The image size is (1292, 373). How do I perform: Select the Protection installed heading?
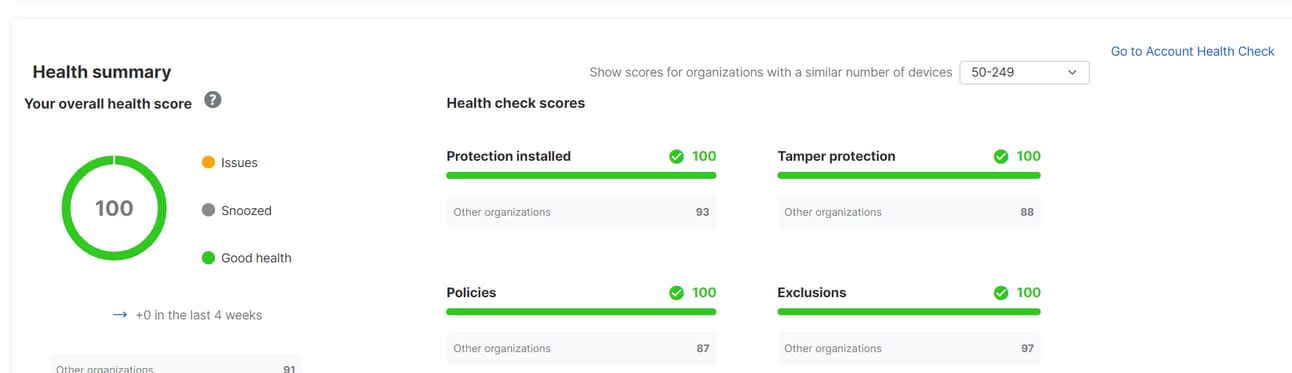[508, 156]
